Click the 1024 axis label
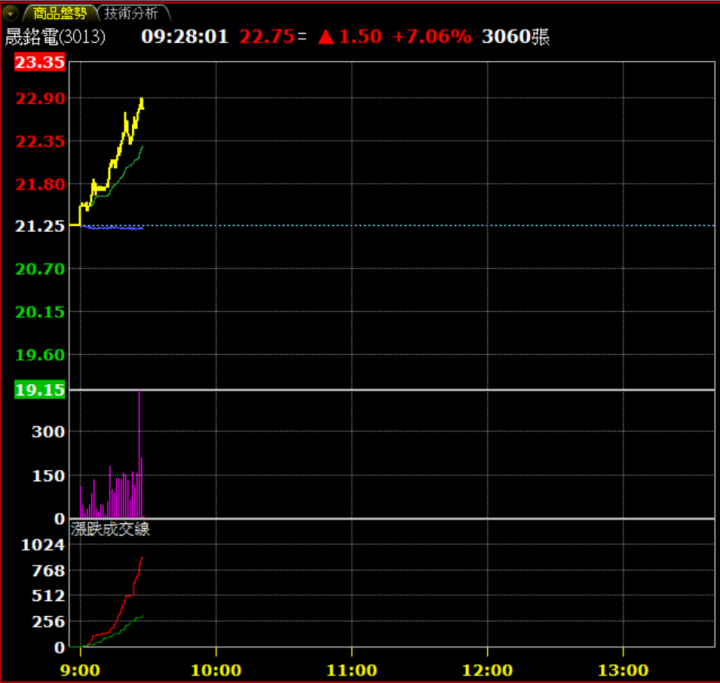Screen dimensions: 720x683 [x=43, y=545]
